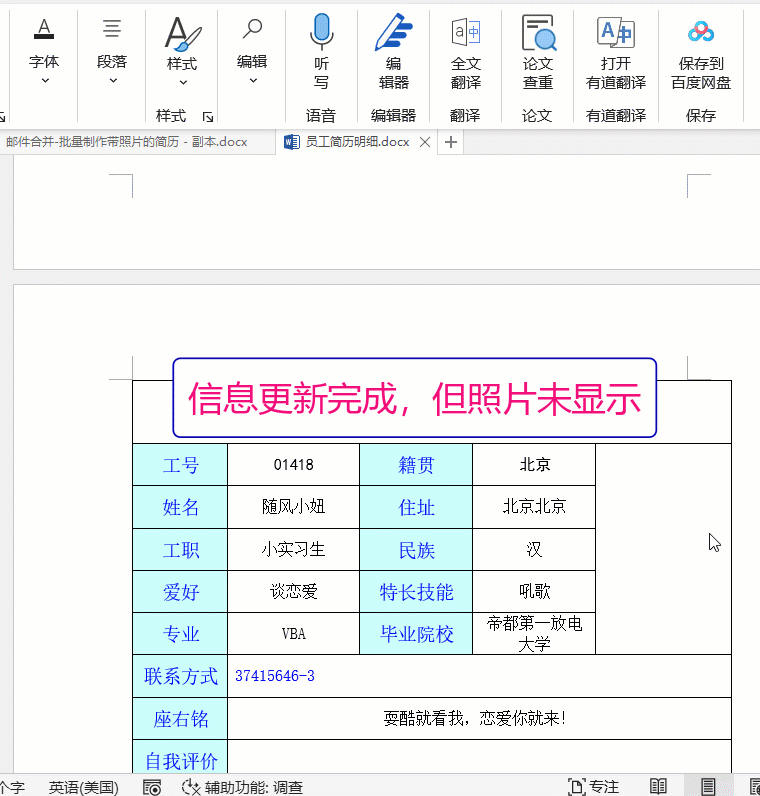The height and width of the screenshot is (796, 760).
Task: Switch to Print Layout view
Action: (708, 787)
